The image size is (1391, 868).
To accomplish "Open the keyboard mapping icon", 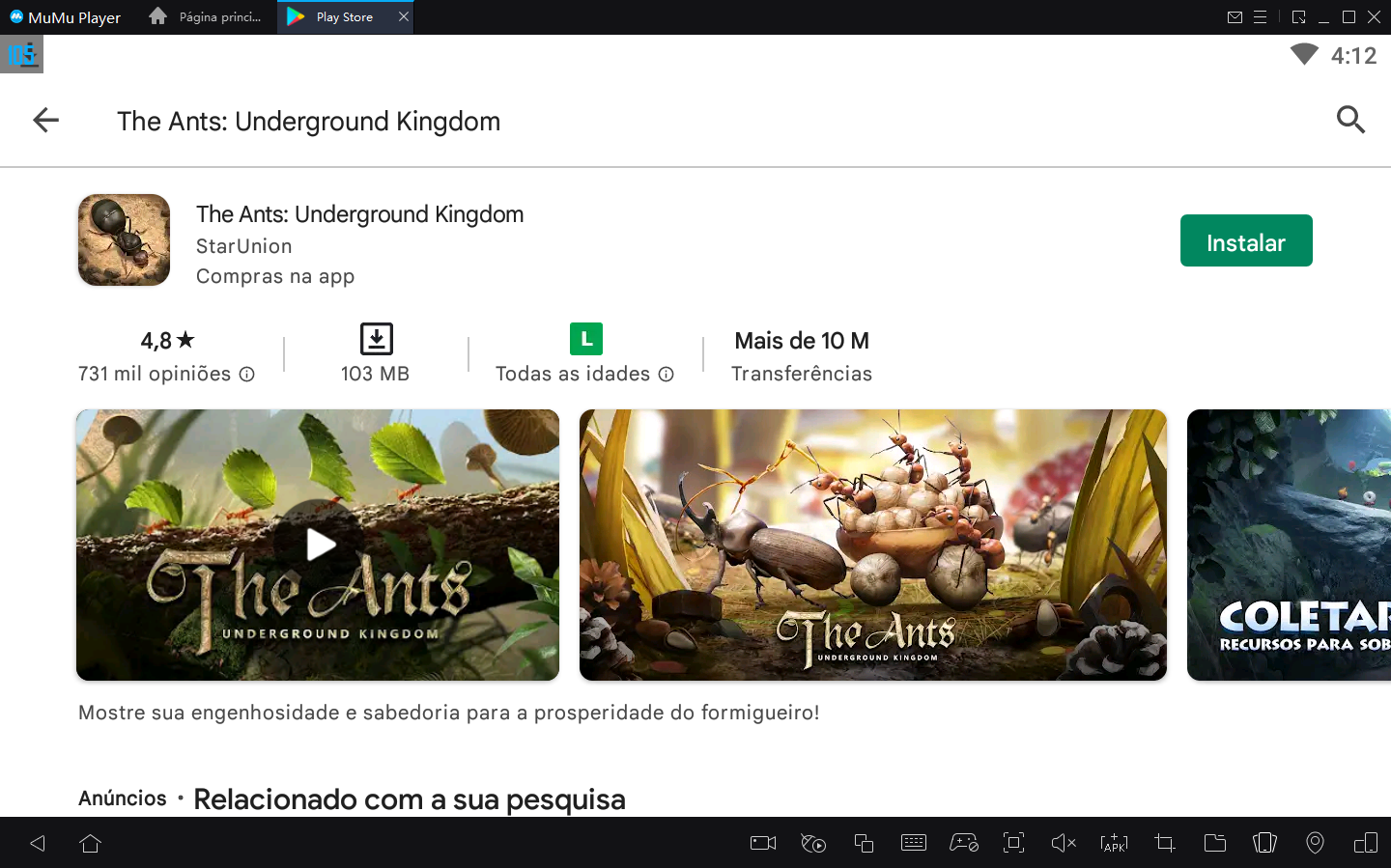I will tap(914, 843).
